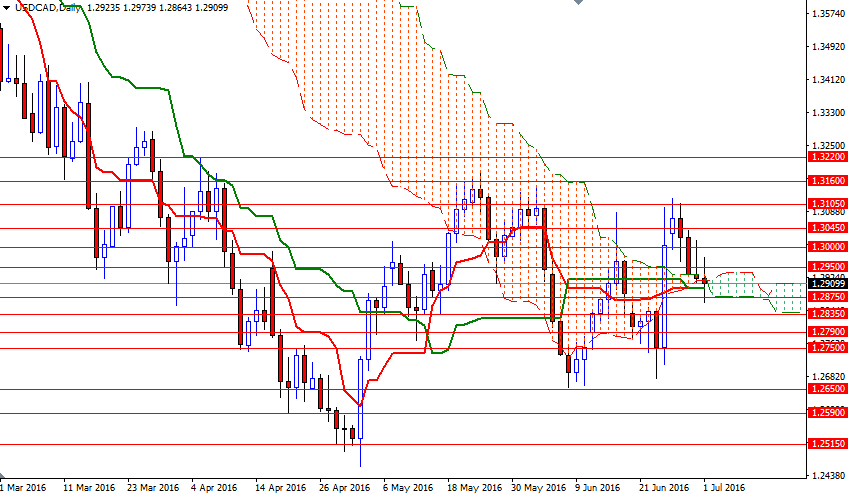Select the red 1.31600 price level label
This screenshot has width=848, height=496.
tap(826, 182)
